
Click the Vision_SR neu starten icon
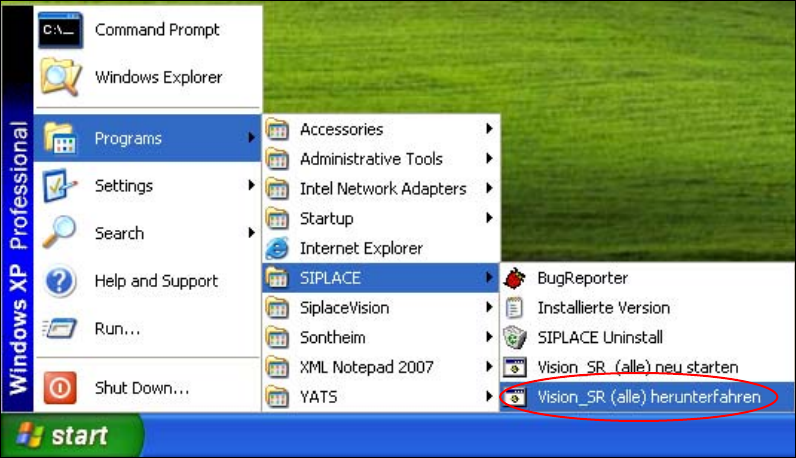(514, 367)
